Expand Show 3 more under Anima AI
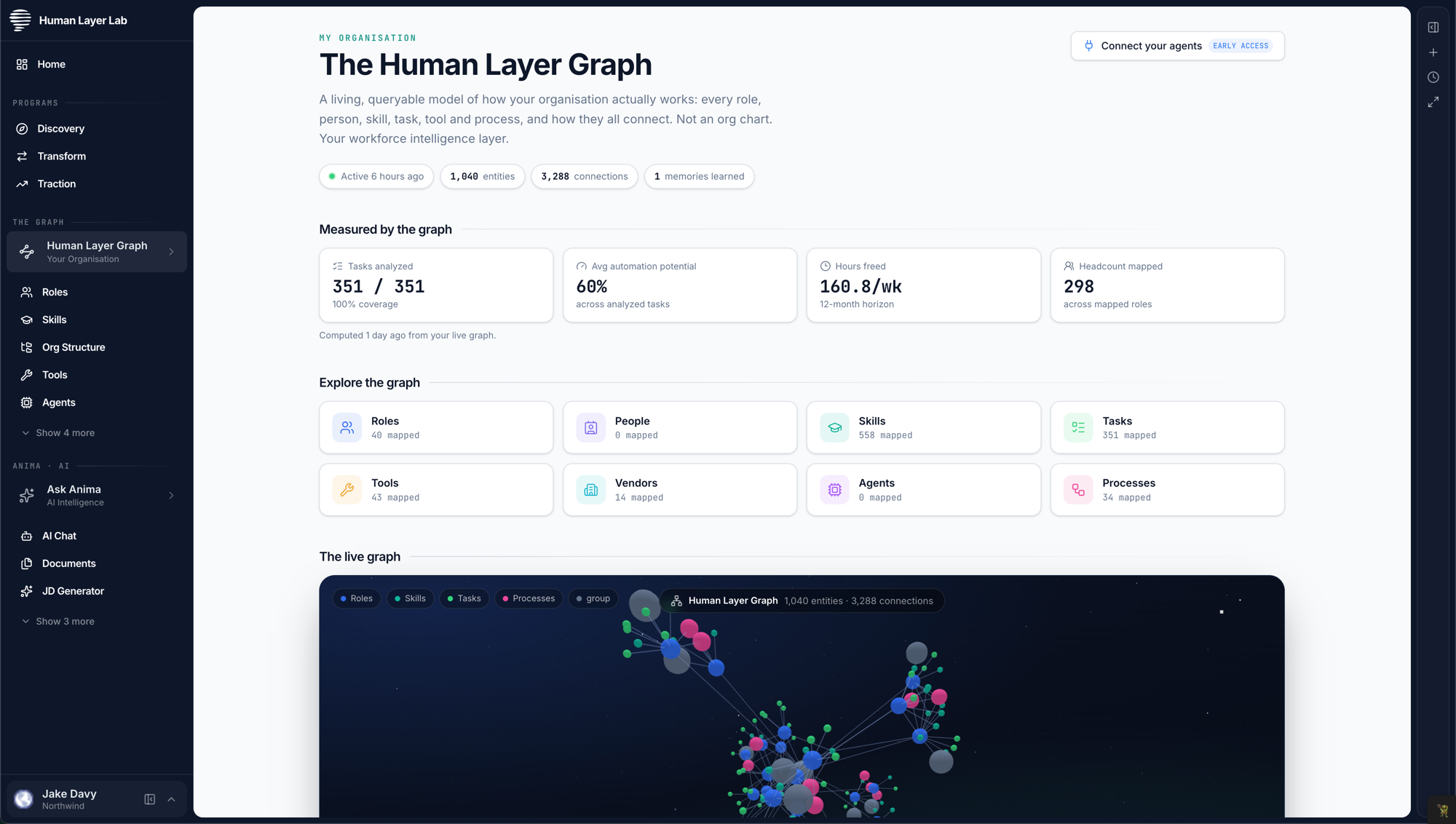This screenshot has width=1456, height=824. [x=58, y=622]
